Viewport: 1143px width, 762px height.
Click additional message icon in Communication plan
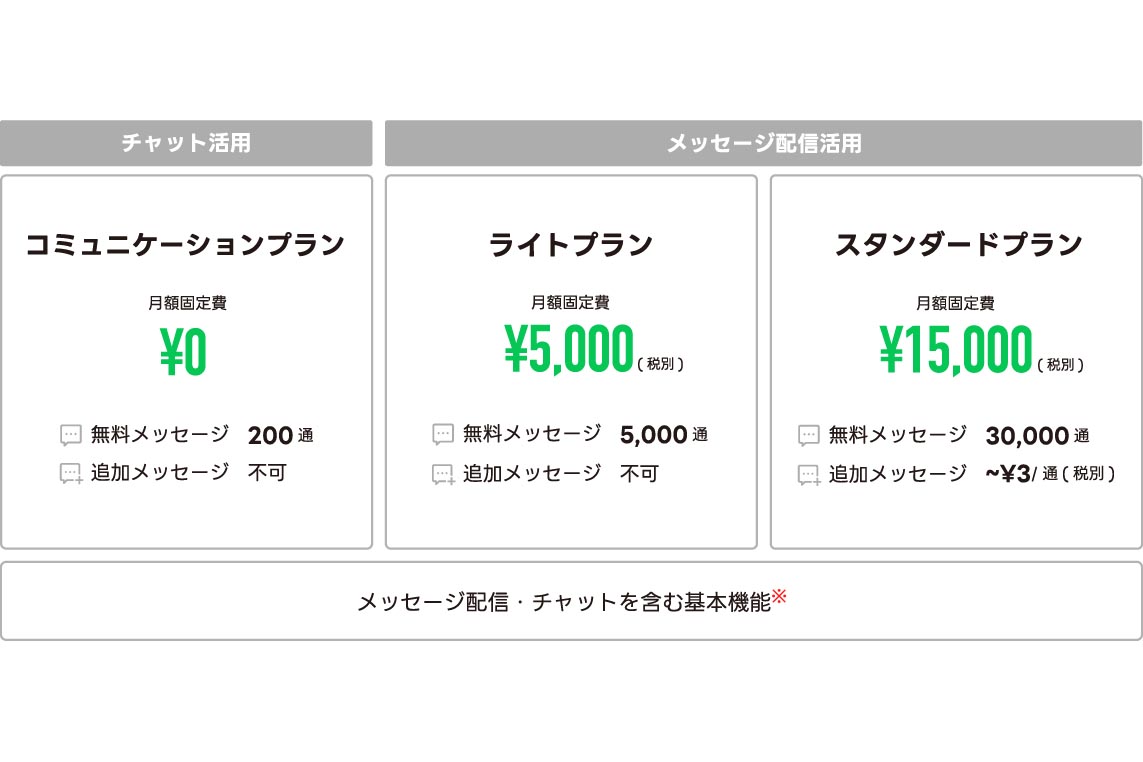(70, 473)
